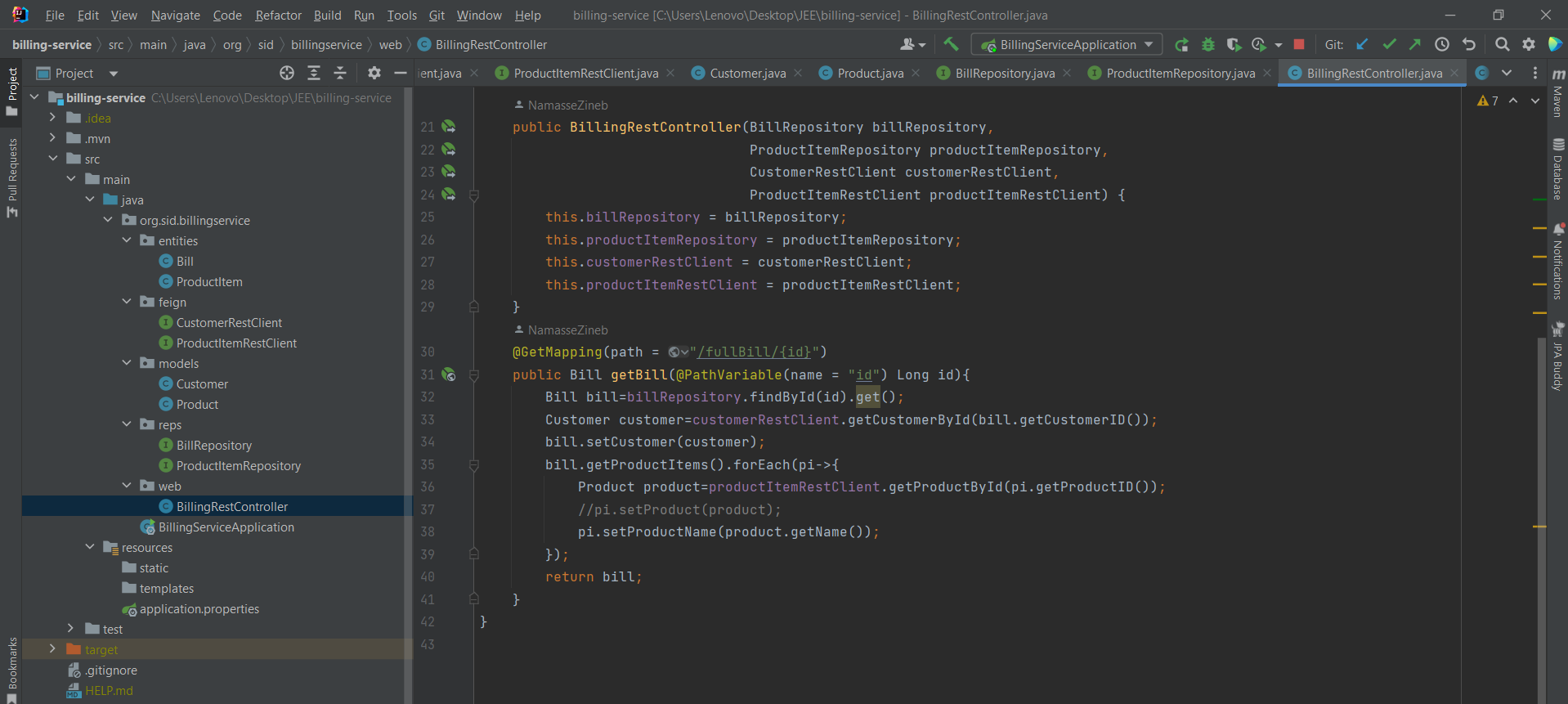Open the Tools menu
The height and width of the screenshot is (704, 1568).
[x=401, y=16]
